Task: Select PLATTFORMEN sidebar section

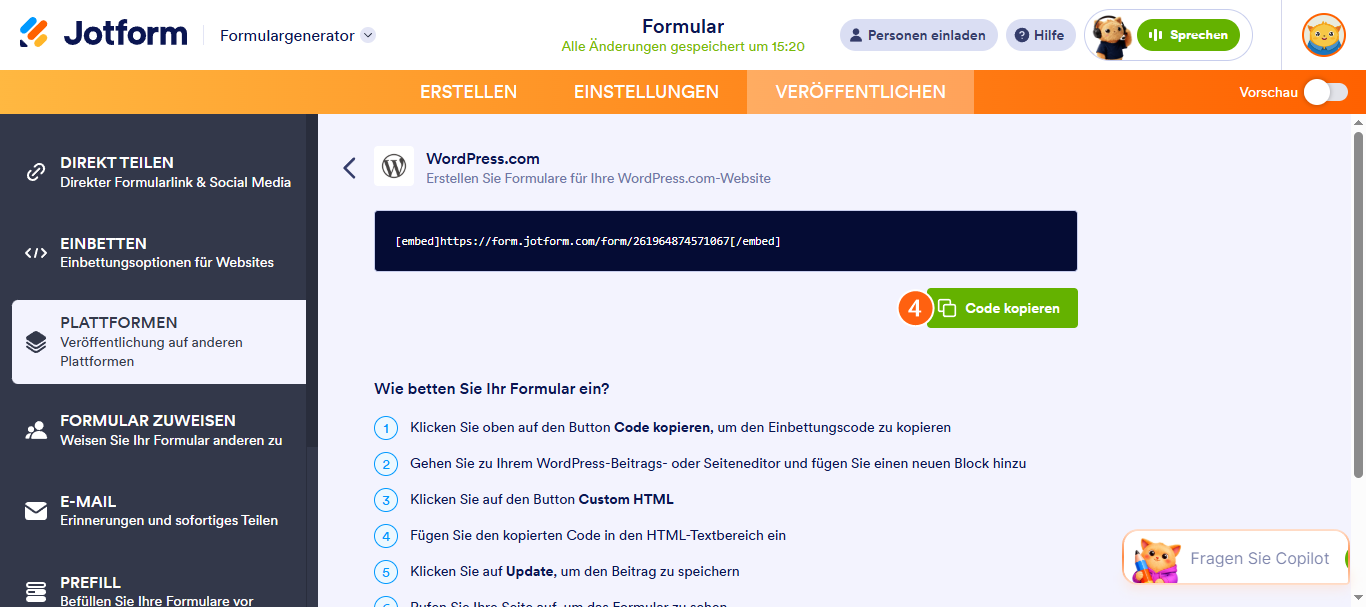Action: pos(159,342)
